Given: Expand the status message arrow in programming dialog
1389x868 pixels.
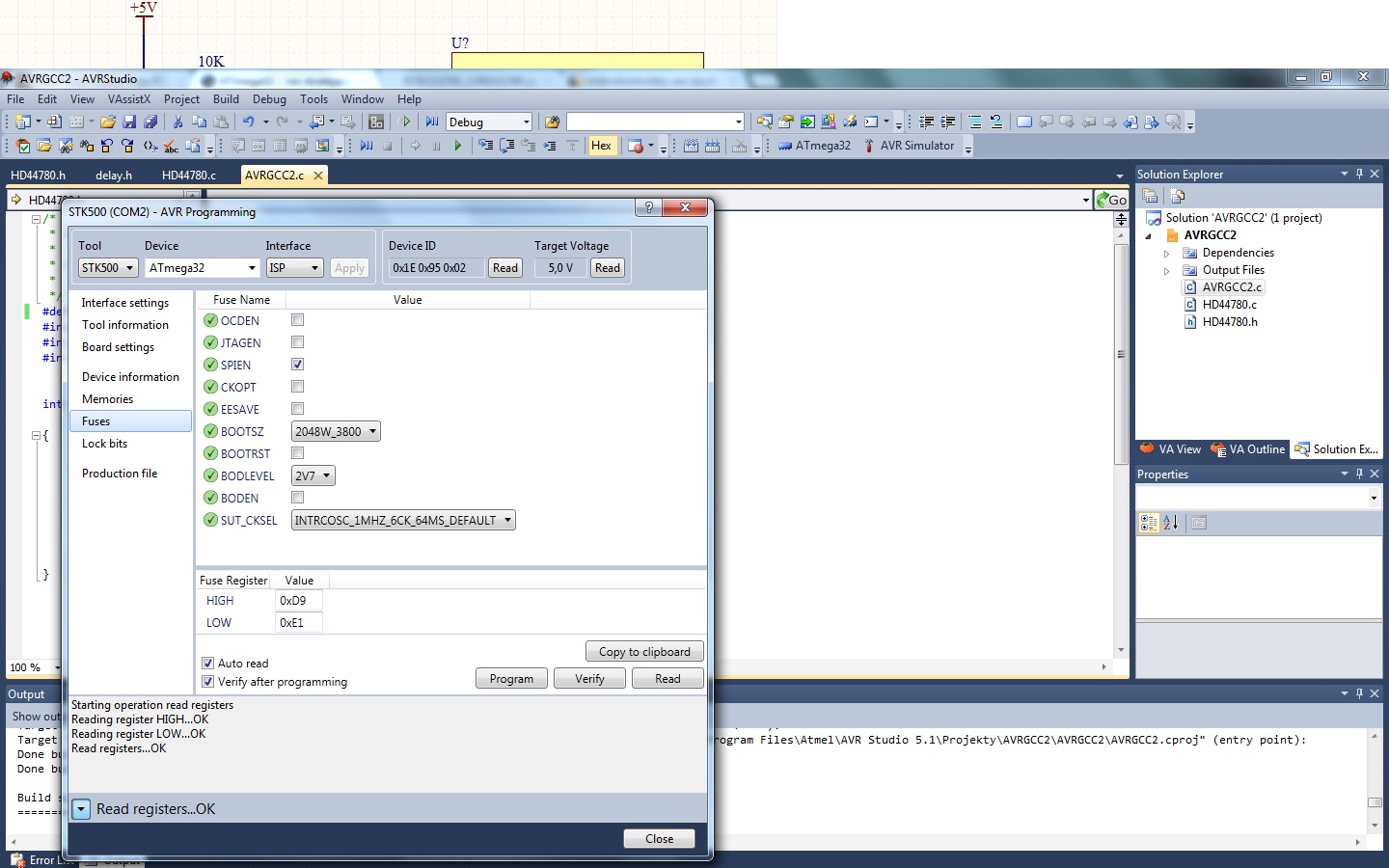Looking at the screenshot, I should coord(81,809).
